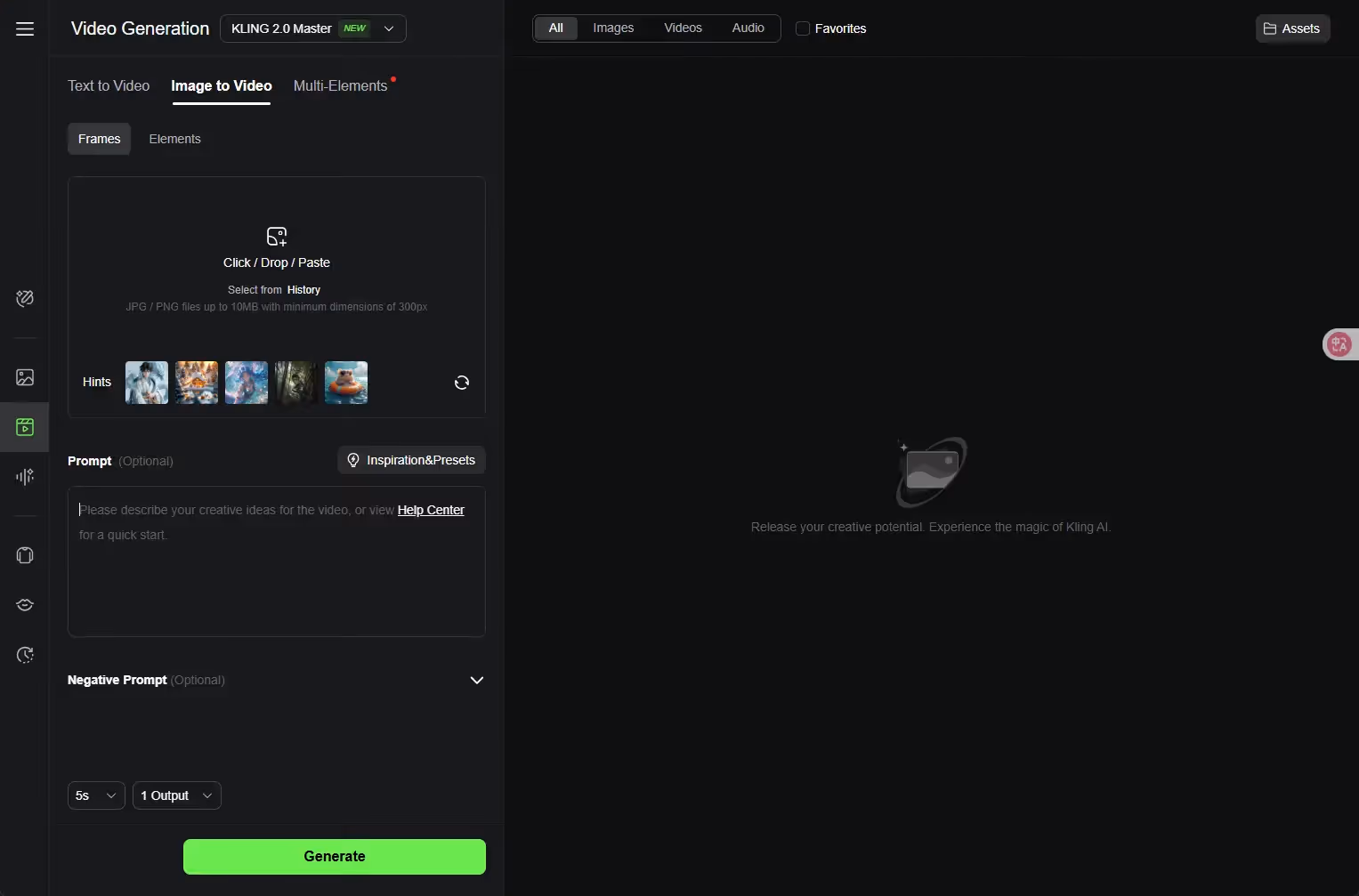
Task: Select the Frames sub-tab
Action: point(100,139)
